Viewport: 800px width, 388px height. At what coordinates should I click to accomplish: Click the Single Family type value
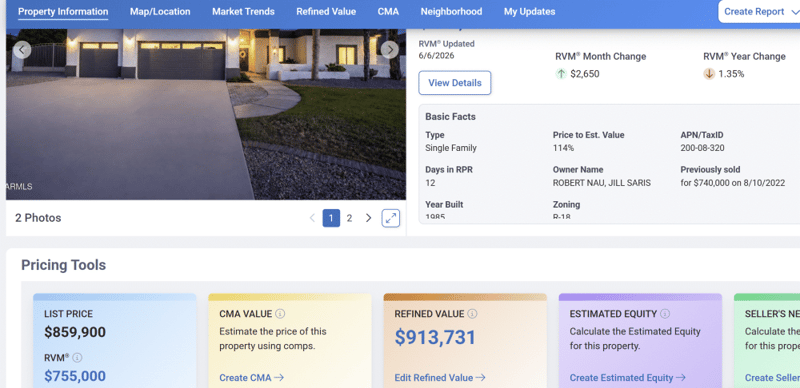point(451,148)
